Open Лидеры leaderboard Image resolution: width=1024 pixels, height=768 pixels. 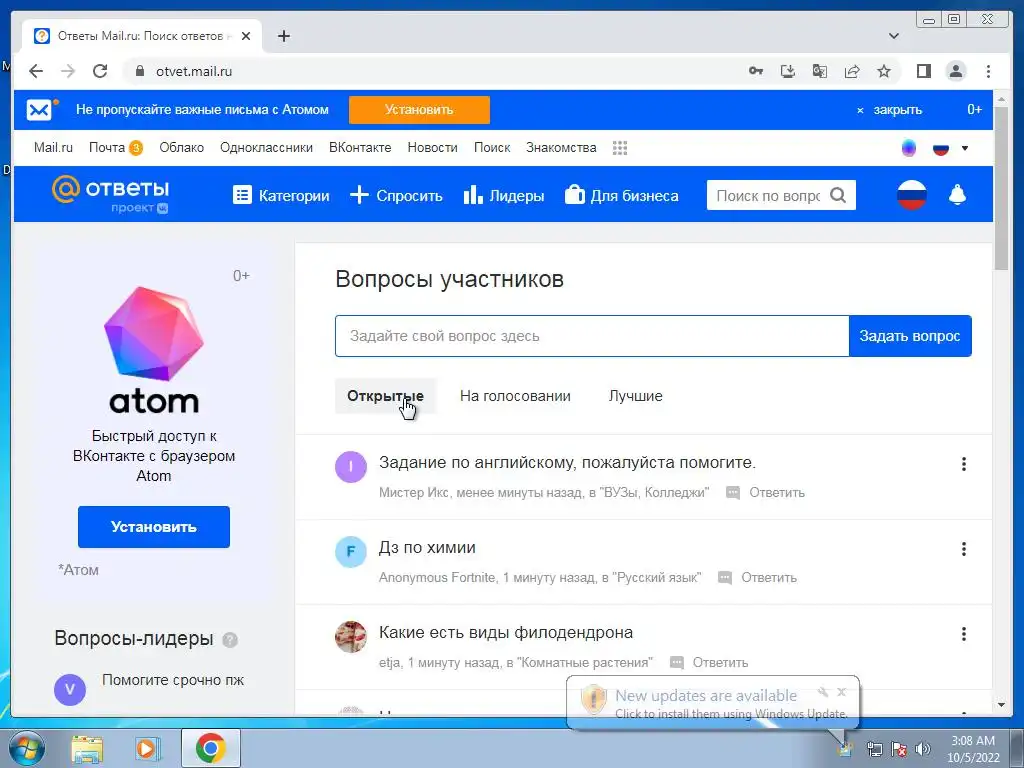(x=504, y=195)
